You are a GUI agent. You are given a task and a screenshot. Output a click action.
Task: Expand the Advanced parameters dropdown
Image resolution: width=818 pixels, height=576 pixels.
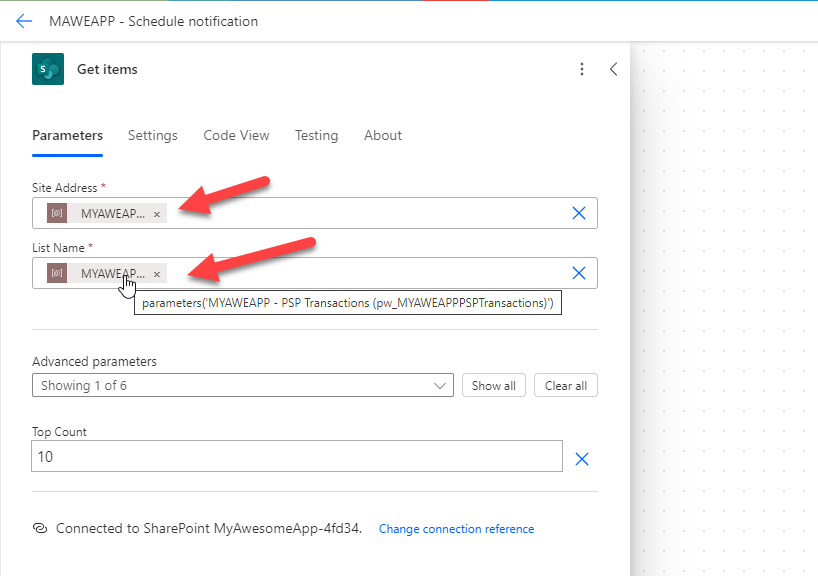[243, 385]
